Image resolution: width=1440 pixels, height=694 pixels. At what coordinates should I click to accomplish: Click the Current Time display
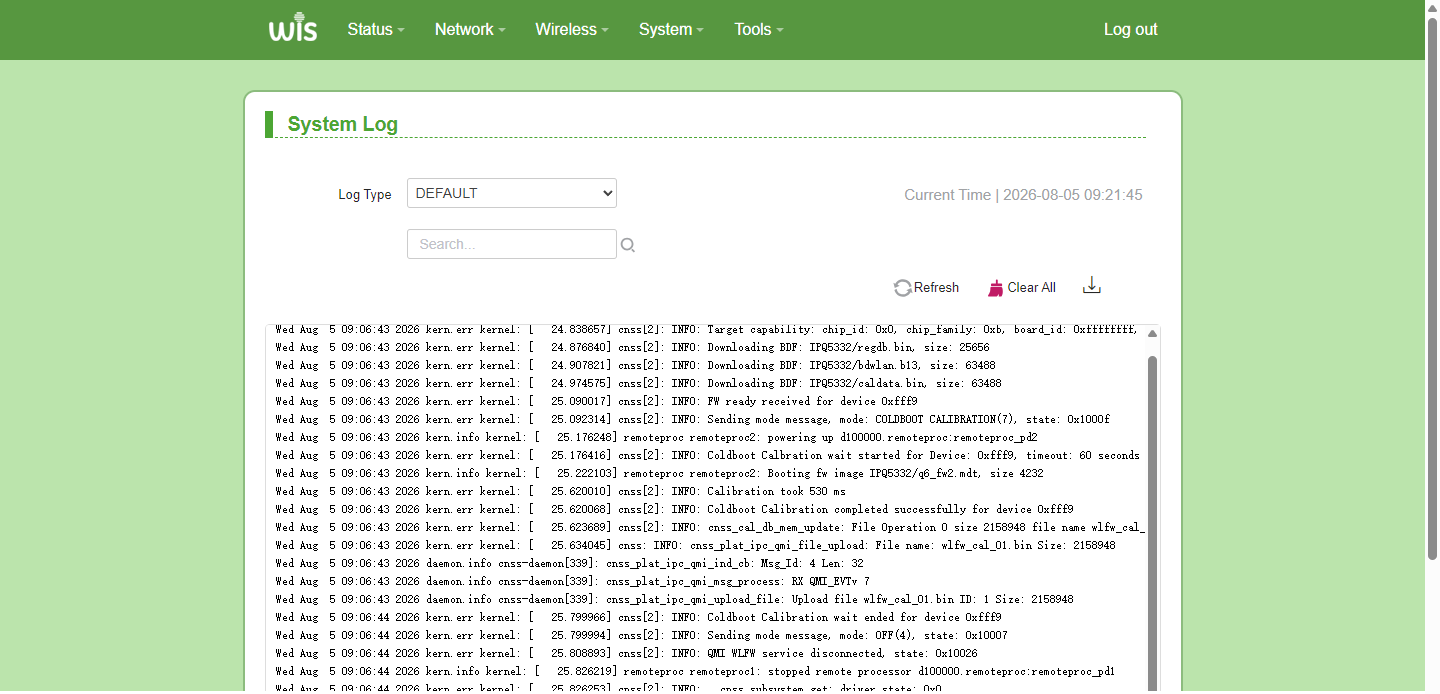click(1023, 195)
